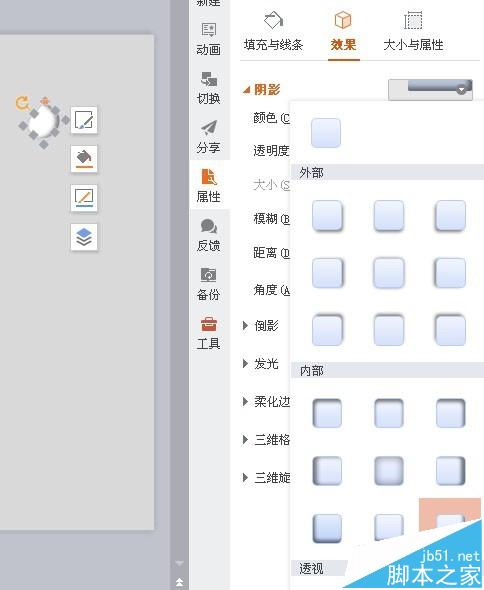Switch to the 填充与线条 tab
This screenshot has width=484, height=590.
(x=273, y=32)
